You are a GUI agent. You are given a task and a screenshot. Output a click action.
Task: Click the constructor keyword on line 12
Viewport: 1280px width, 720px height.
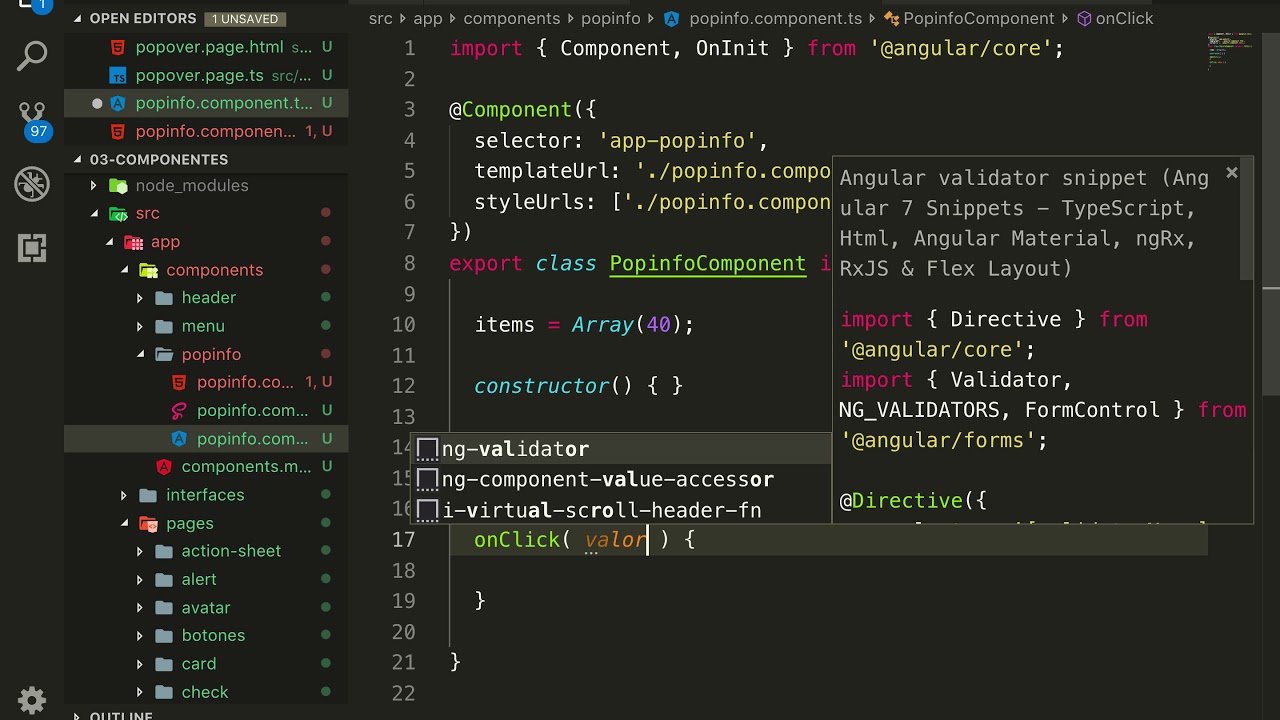click(x=541, y=386)
